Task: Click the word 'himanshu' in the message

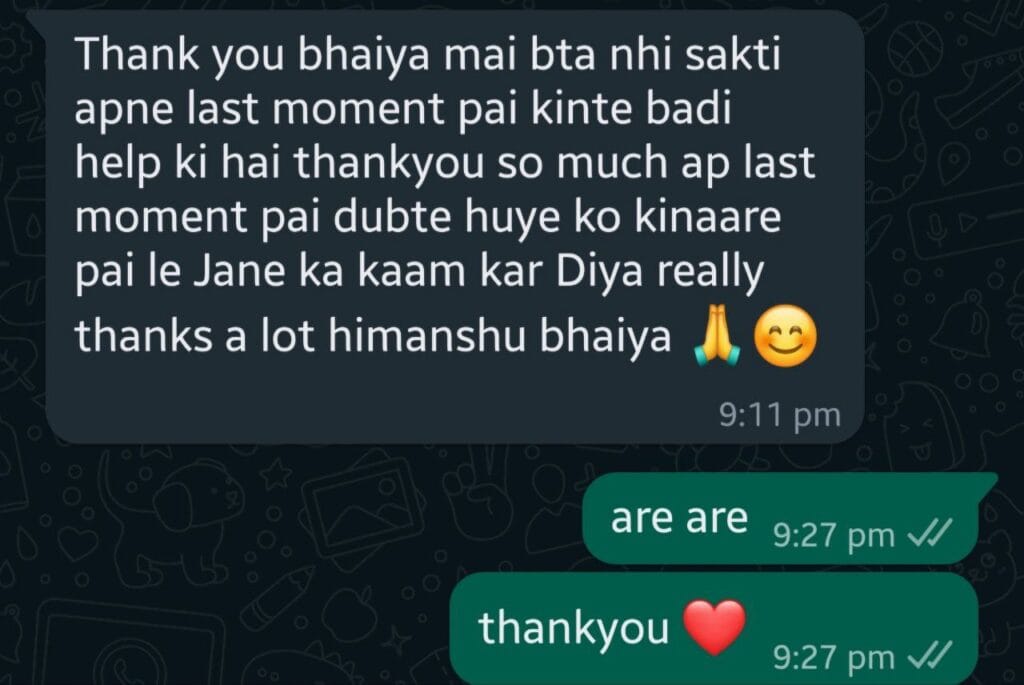Action: tap(427, 336)
